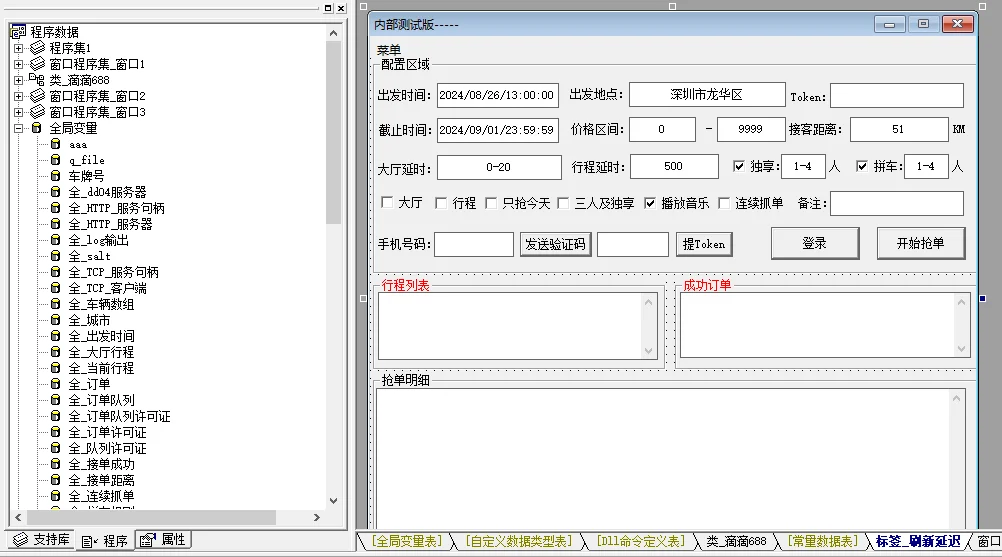Click the 支持库 tab books icon
The image size is (1002, 557).
21,540
